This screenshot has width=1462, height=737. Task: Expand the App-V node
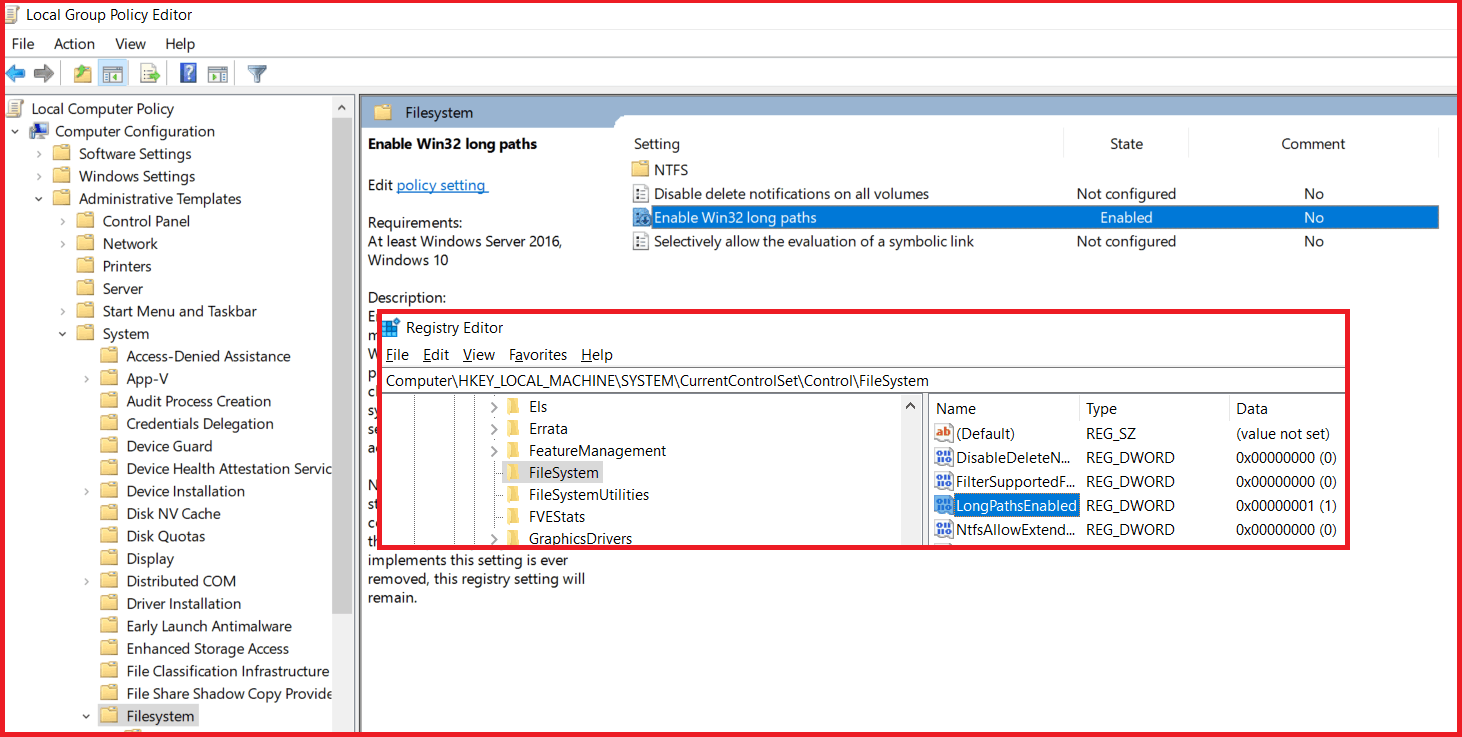coord(87,379)
